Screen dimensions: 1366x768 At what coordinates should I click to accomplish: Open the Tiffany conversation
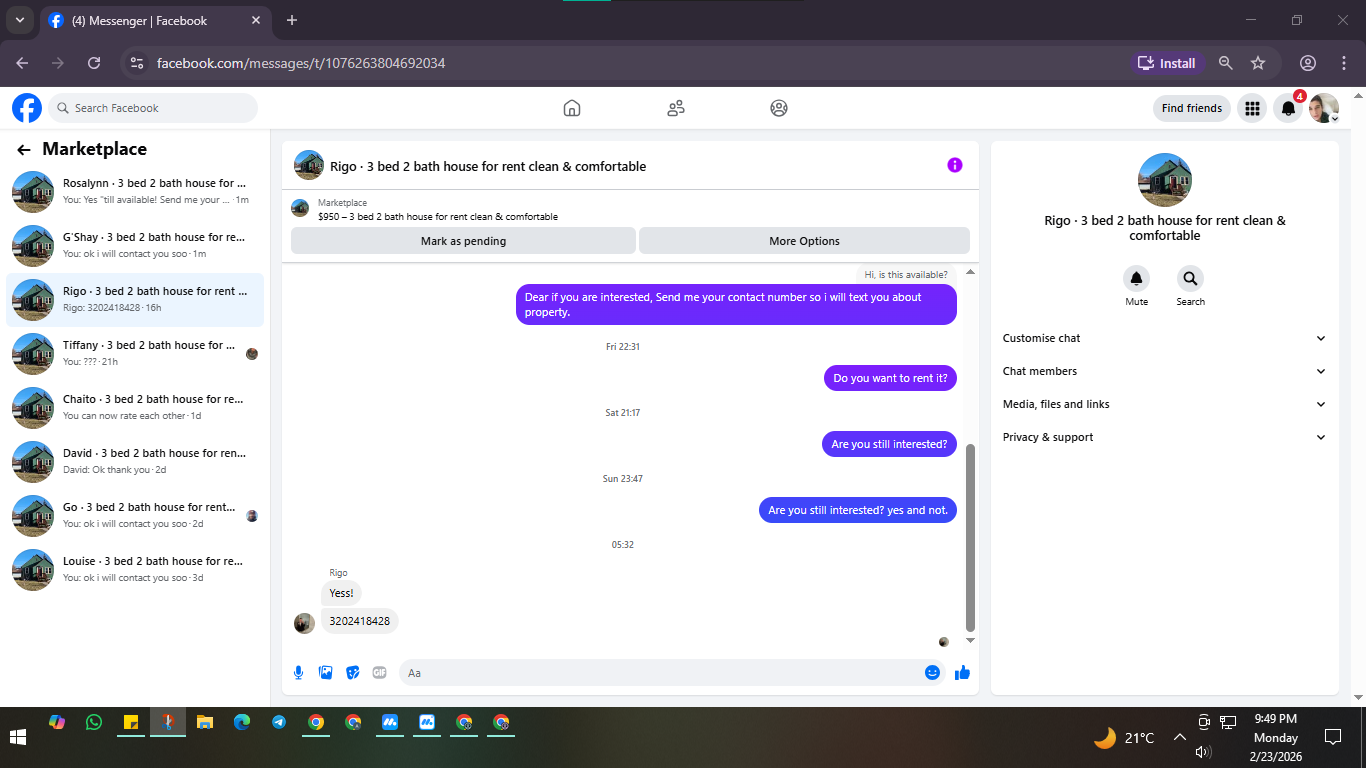(x=135, y=354)
